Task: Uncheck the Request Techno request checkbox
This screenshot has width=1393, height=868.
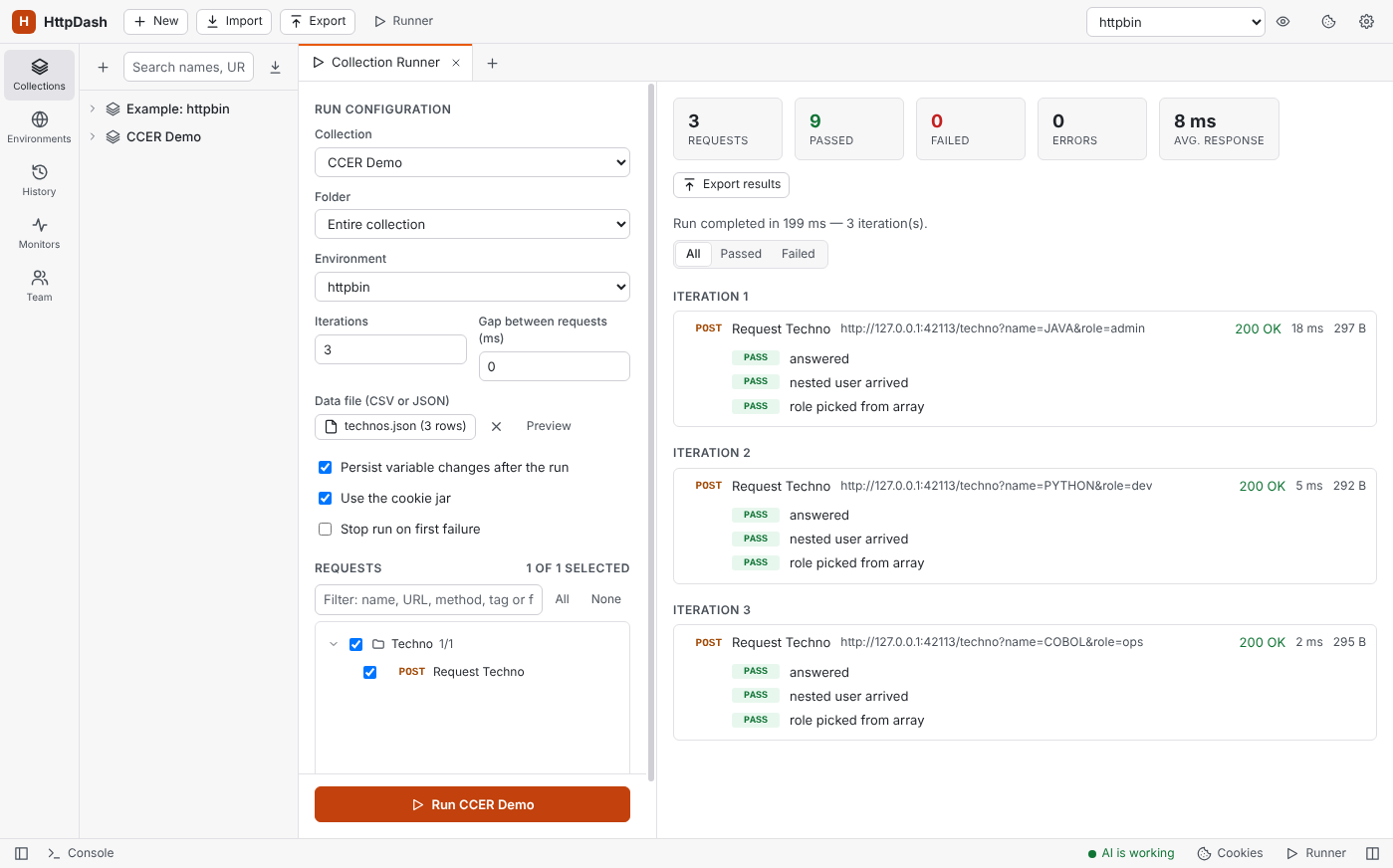Action: (369, 672)
